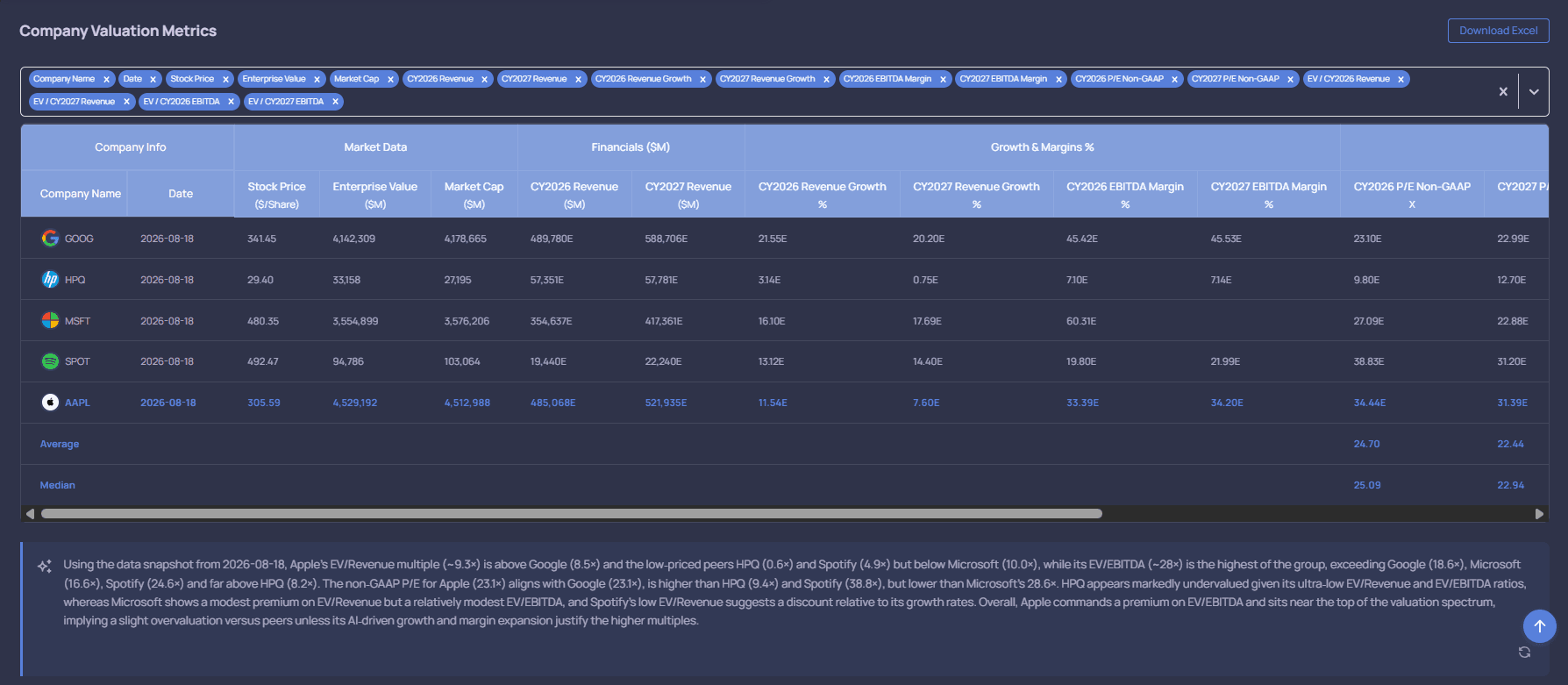The height and width of the screenshot is (685, 1568).
Task: Open the column selector dropdown arrow
Action: click(x=1534, y=91)
